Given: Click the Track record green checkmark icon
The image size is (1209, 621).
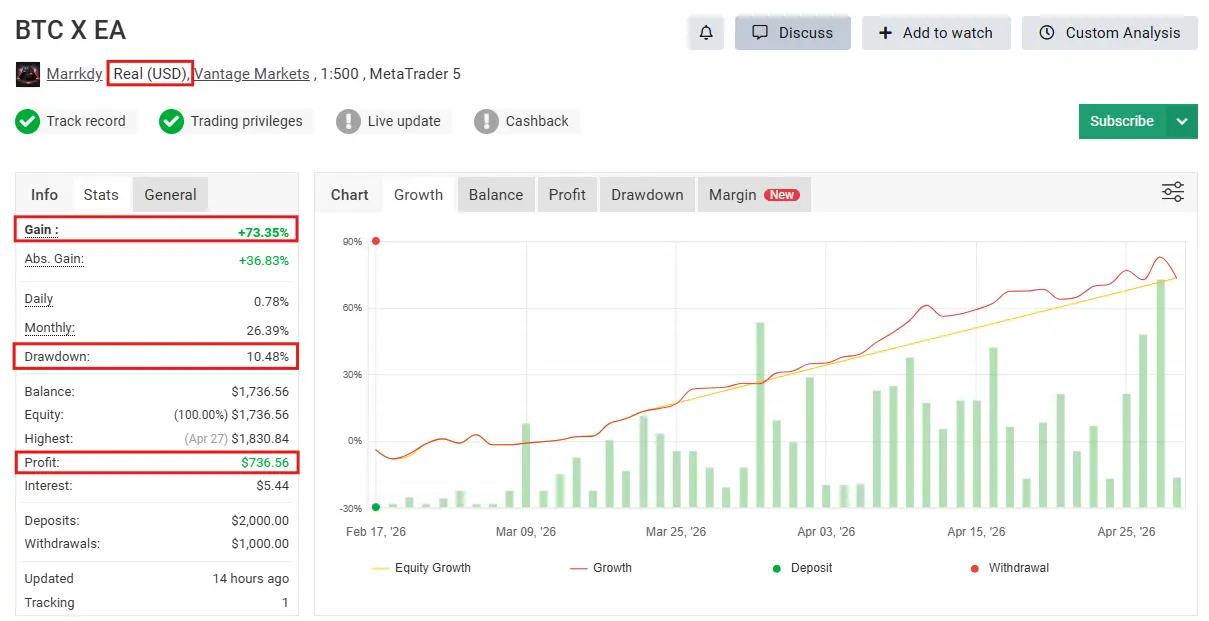Looking at the screenshot, I should 27,121.
